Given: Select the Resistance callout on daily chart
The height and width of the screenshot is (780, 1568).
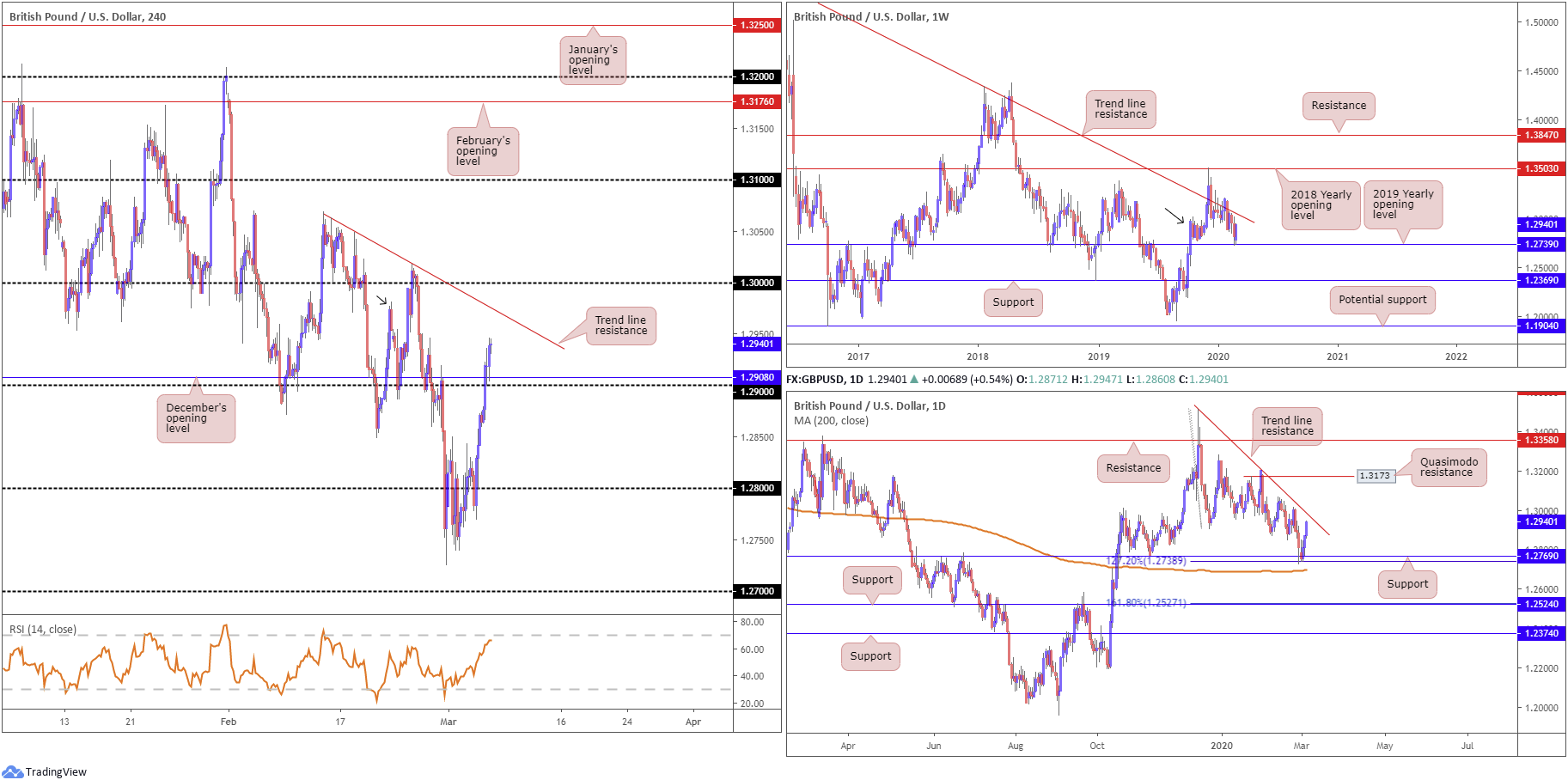Looking at the screenshot, I should 1133,468.
